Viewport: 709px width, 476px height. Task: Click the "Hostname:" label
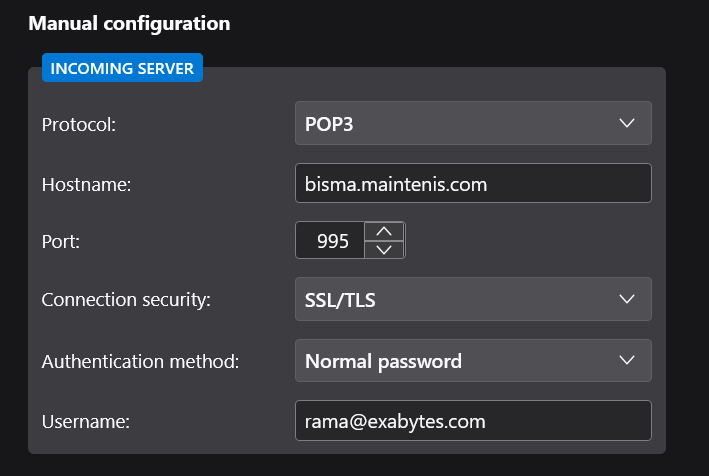click(x=86, y=184)
